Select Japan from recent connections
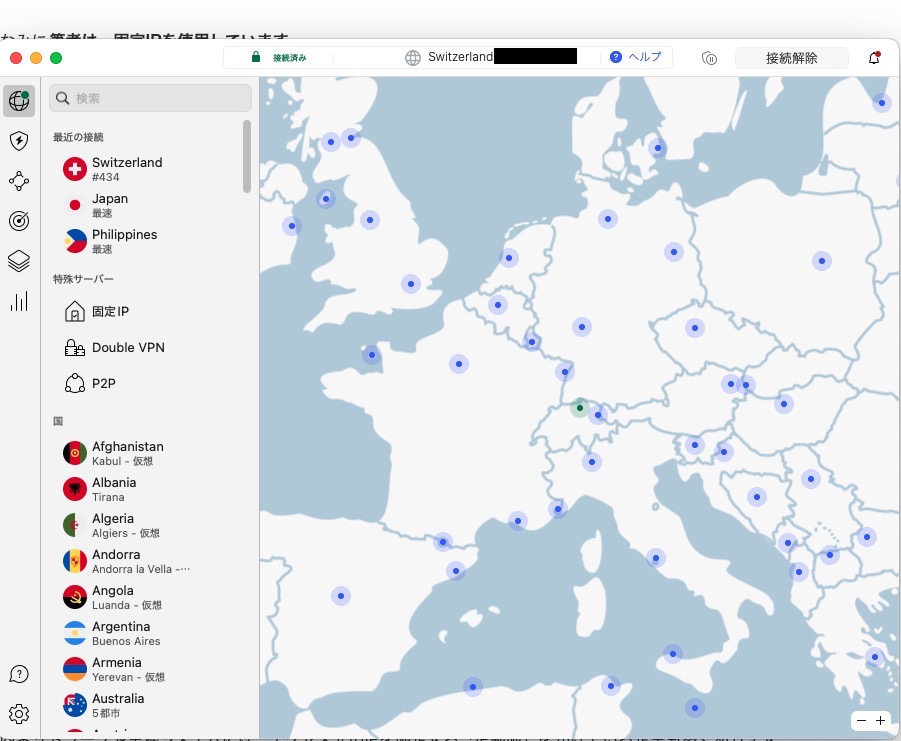 110,205
